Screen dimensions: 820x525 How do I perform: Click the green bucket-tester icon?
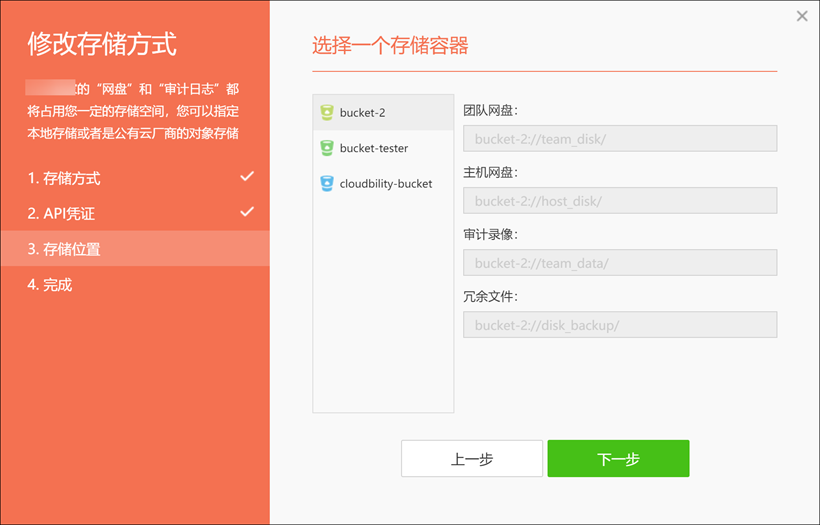326,148
